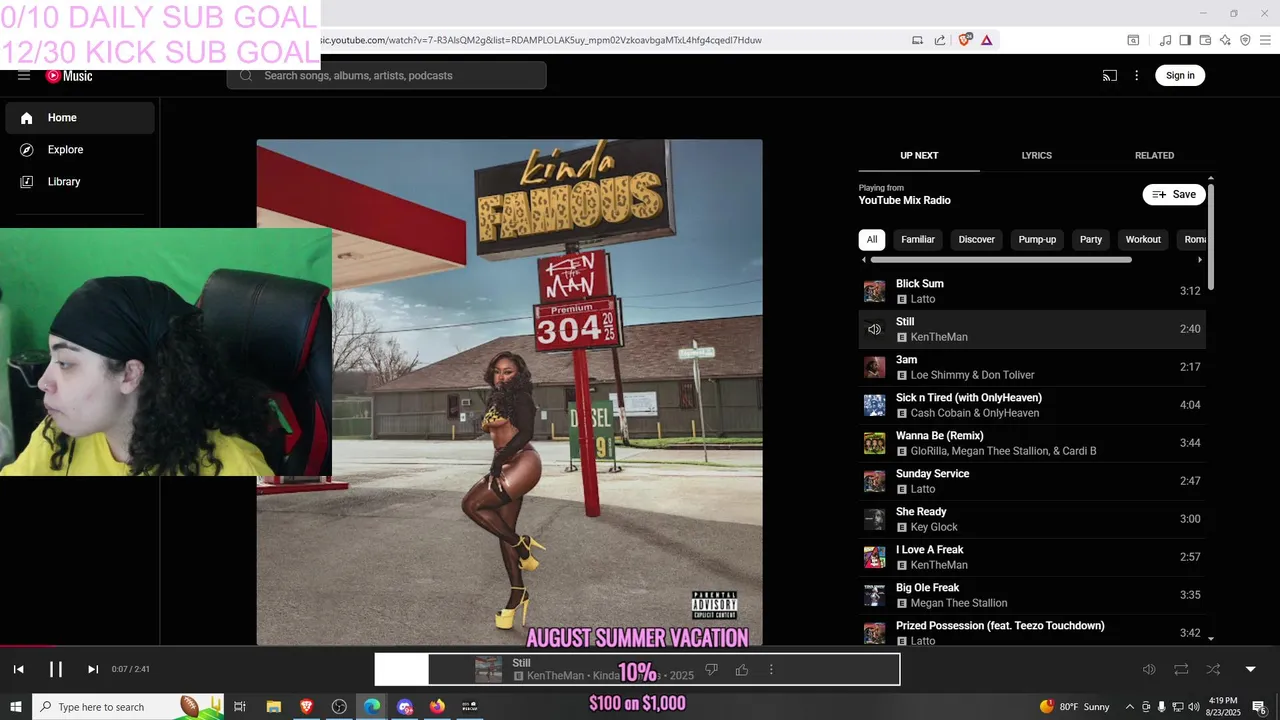Select the Party filter chip
1280x720 pixels.
[x=1091, y=240]
